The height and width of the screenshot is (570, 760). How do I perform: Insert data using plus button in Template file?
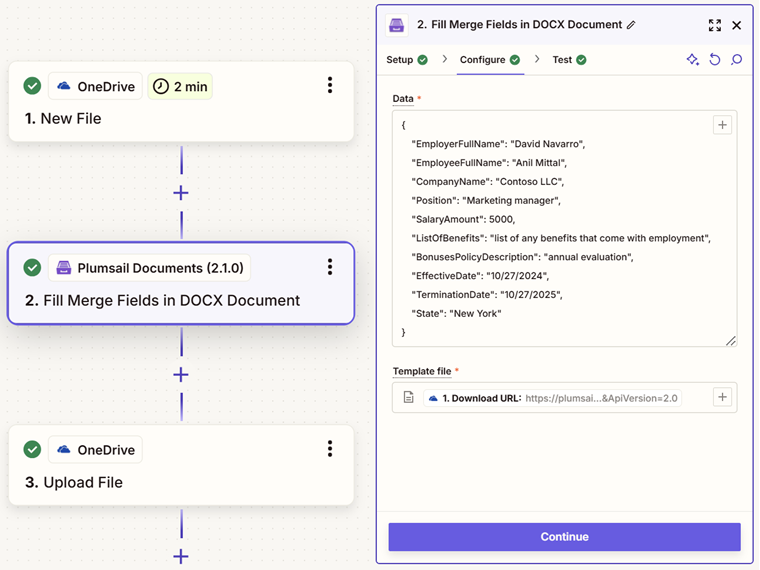tap(722, 397)
